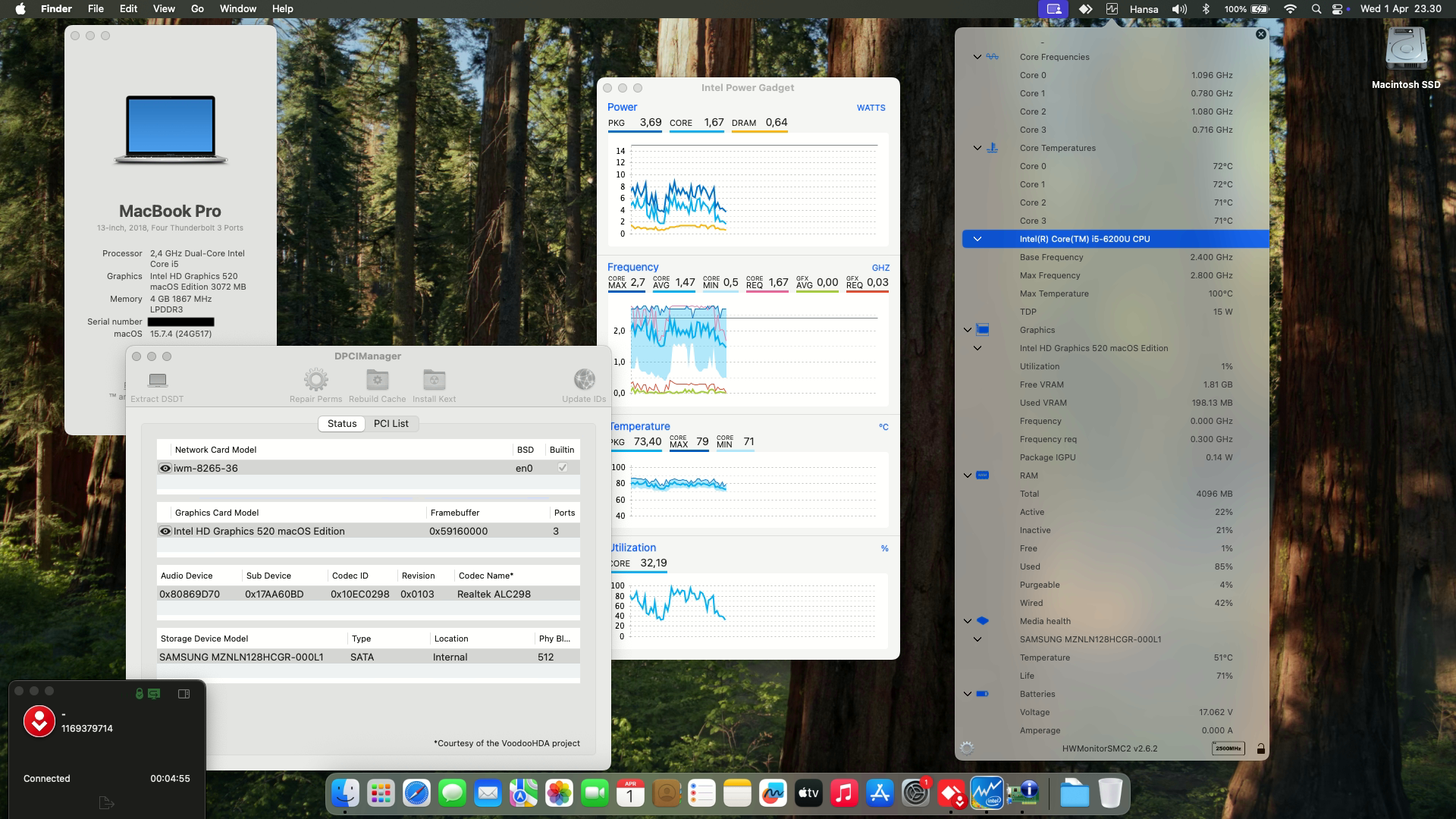Toggle eye icon for iwm-8265-36 row
This screenshot has height=819, width=1456.
tap(165, 468)
